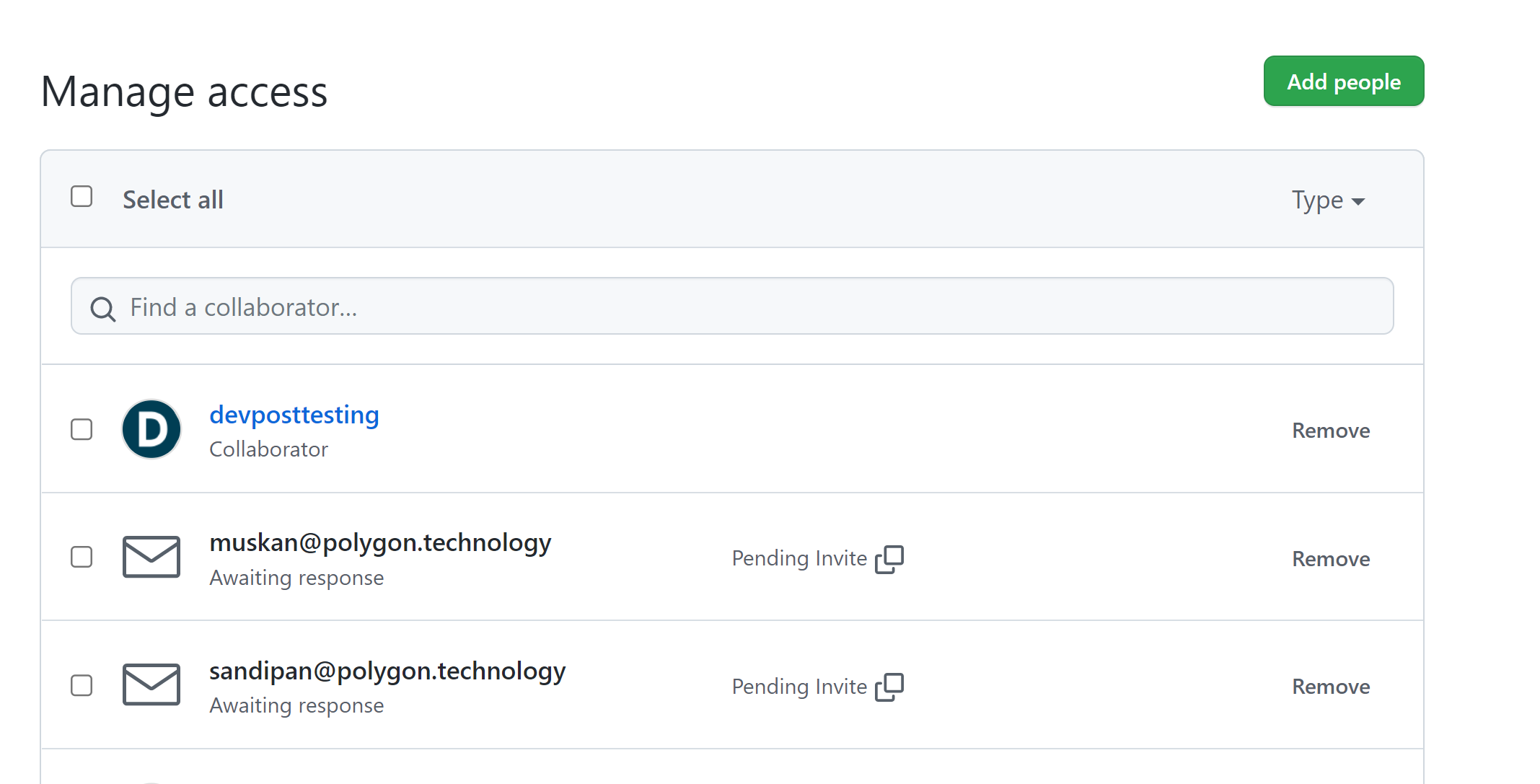The height and width of the screenshot is (784, 1540).
Task: Remove devposttesting collaborator
Action: 1330,431
